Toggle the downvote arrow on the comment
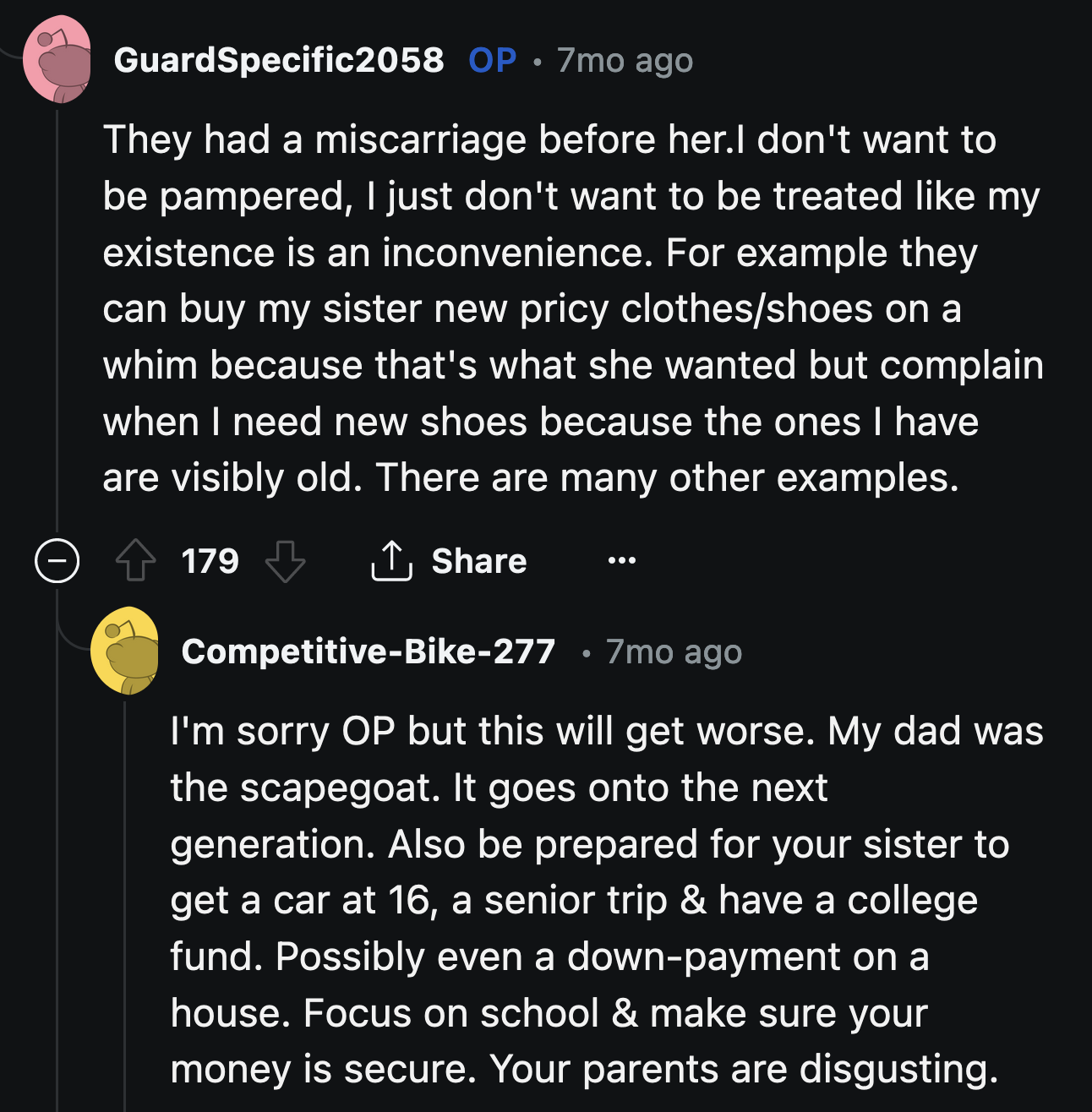Viewport: 1092px width, 1112px height. point(287,560)
